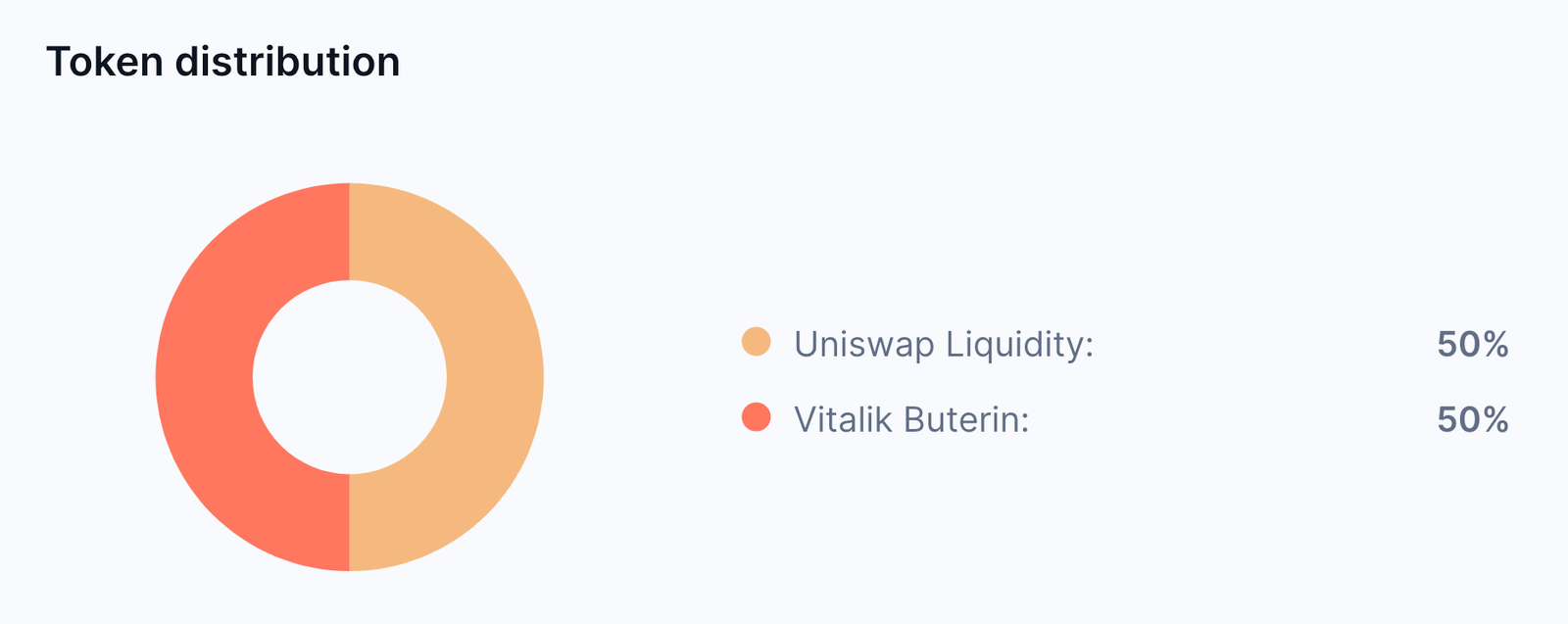
Task: Click the word "distribution" in the heading
Action: coord(287,63)
